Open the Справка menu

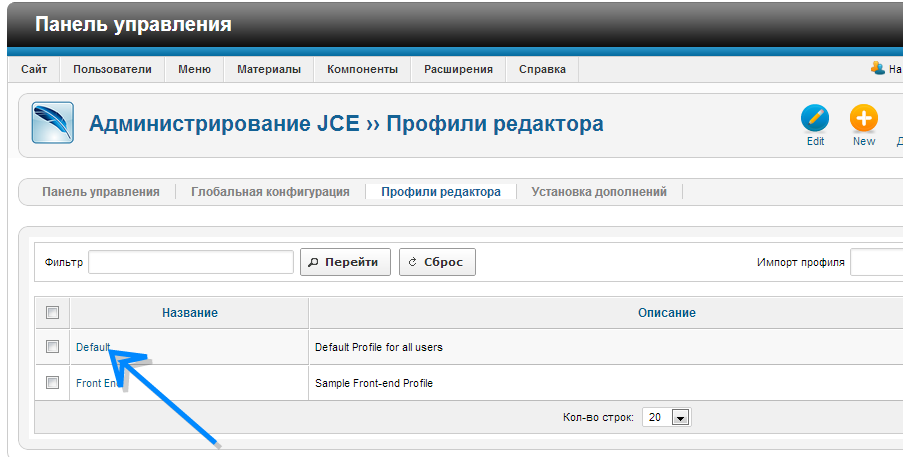tap(542, 69)
